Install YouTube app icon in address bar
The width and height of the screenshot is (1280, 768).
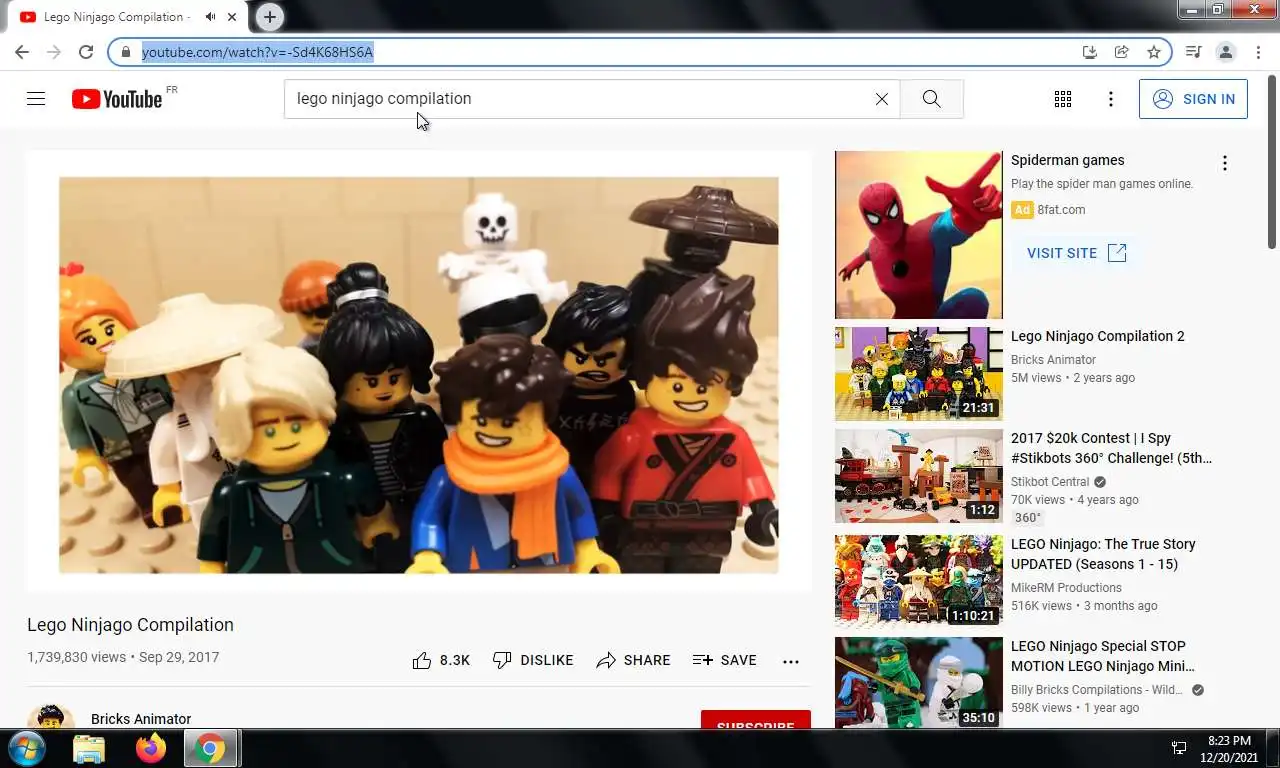click(1090, 52)
